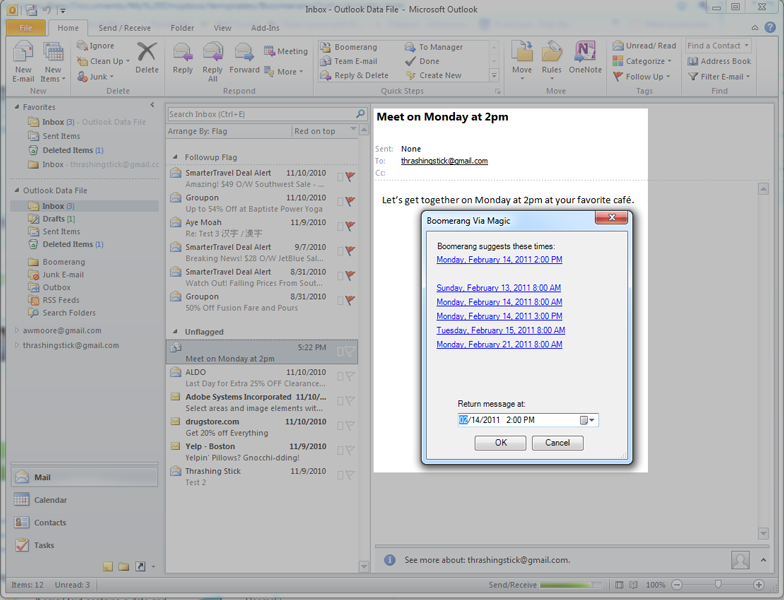Toggle flag on SmarterTravel Deal Alert 9/7/2010
This screenshot has width=784, height=600.
point(350,250)
